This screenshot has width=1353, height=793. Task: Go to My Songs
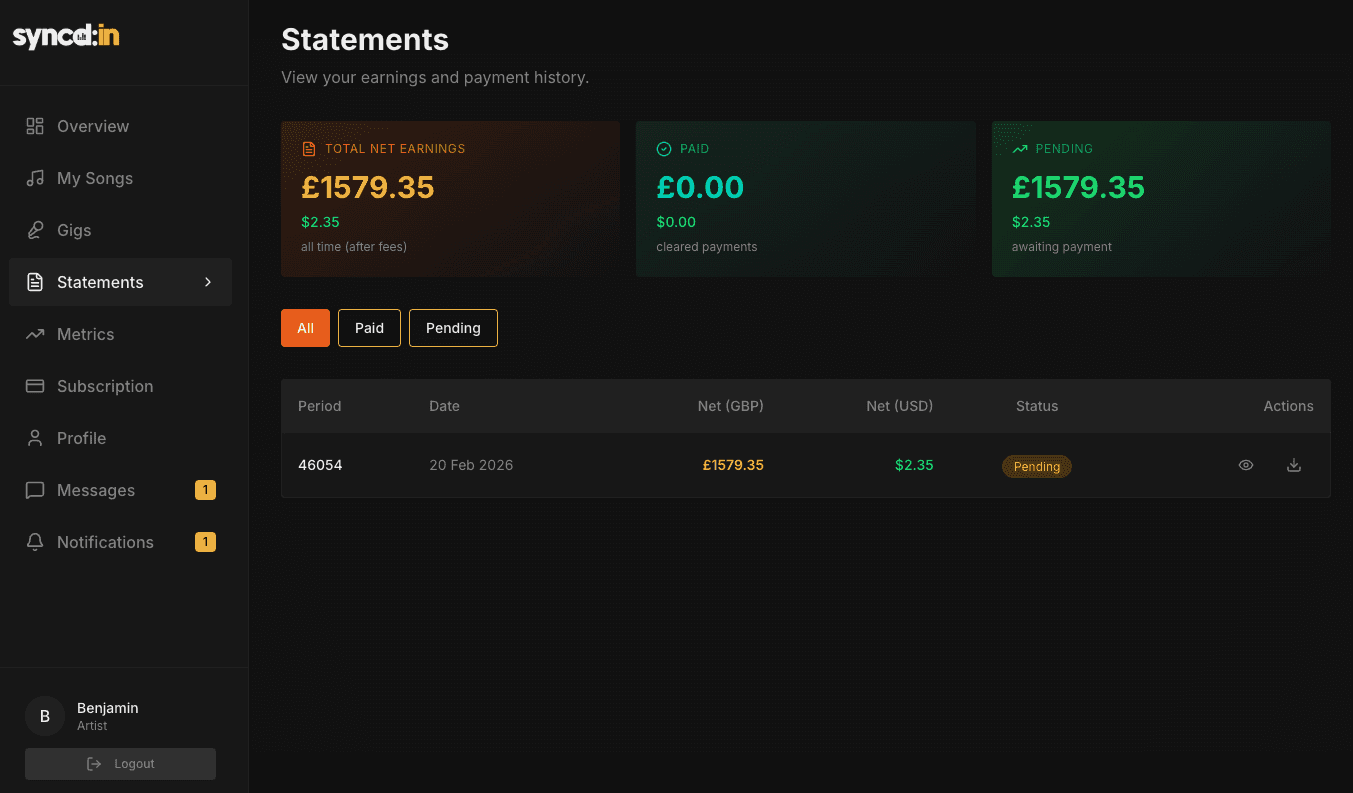pos(120,178)
